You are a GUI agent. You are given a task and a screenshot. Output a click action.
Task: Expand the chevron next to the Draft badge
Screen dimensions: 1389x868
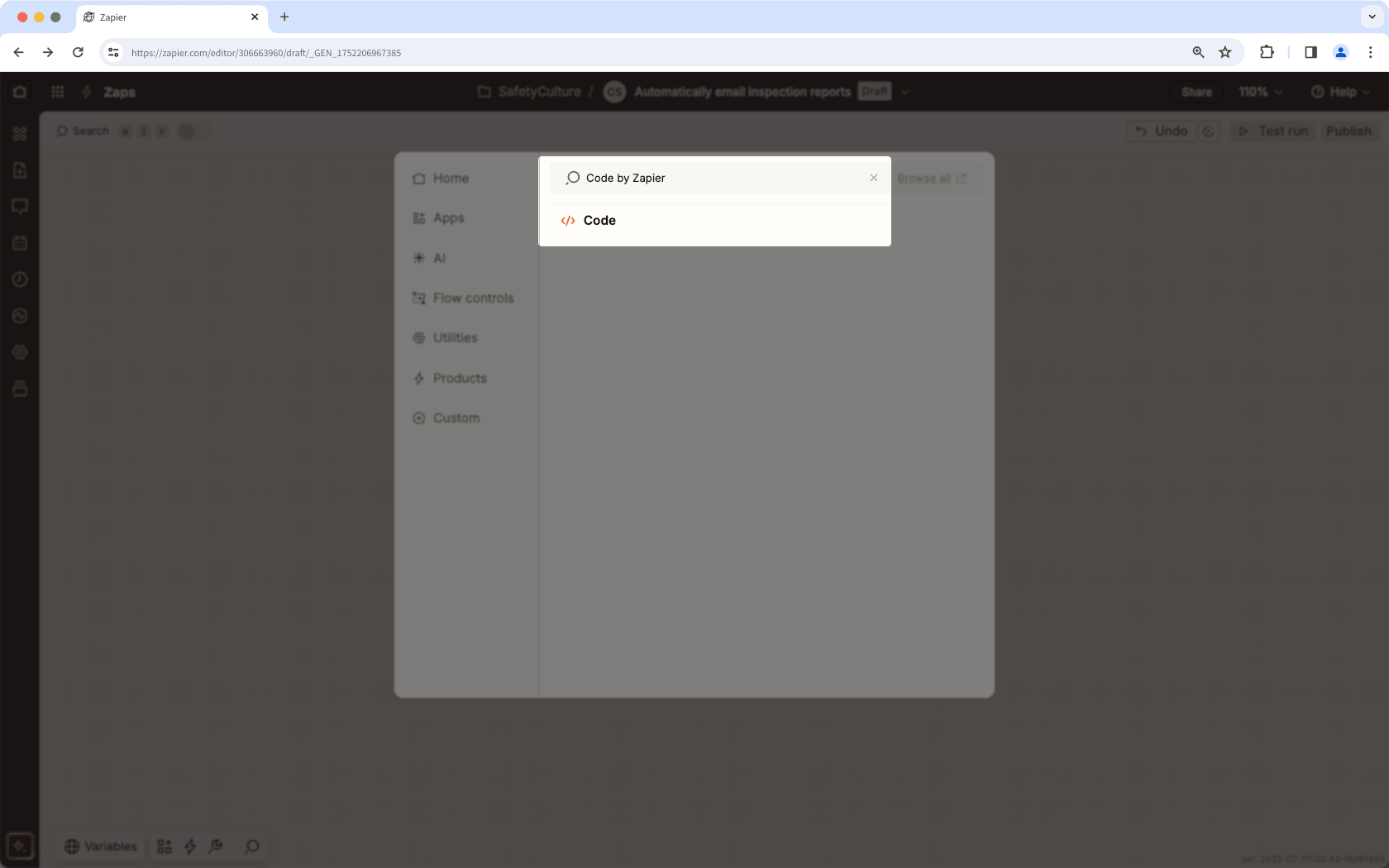905,92
